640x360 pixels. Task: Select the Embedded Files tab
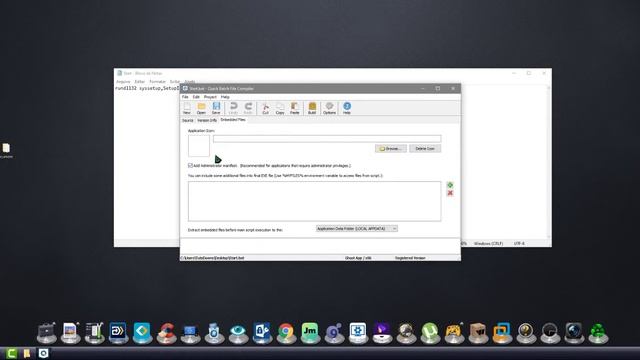[233, 120]
